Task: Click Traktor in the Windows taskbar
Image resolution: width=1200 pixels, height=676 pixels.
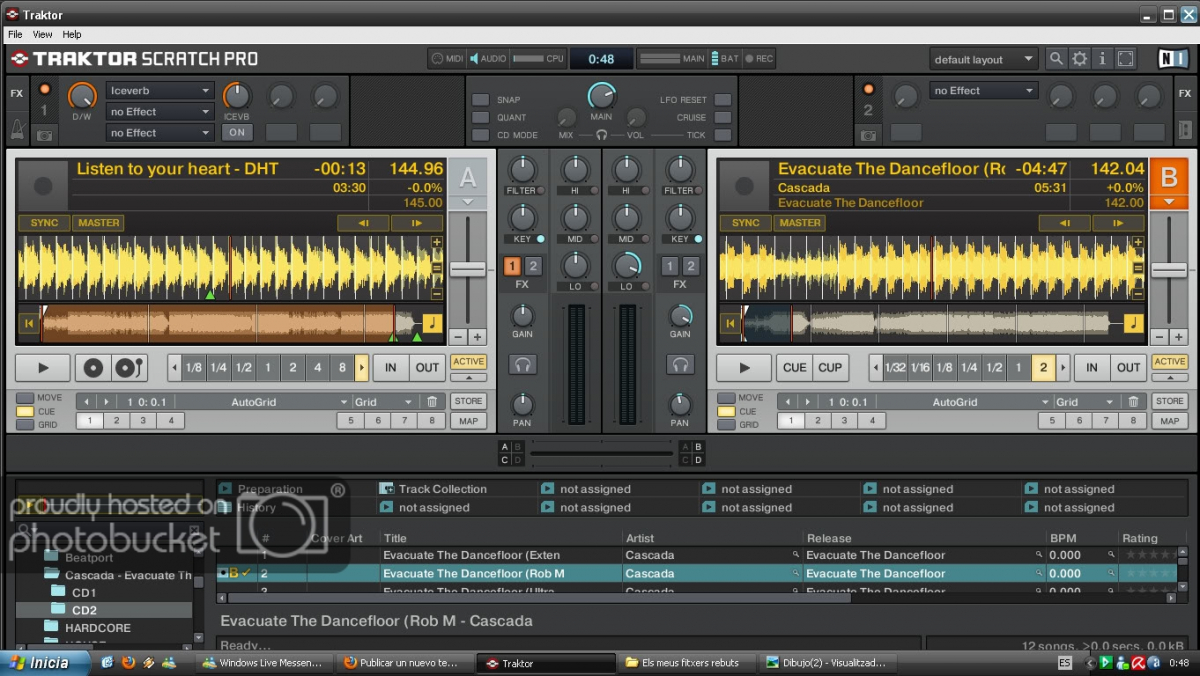Action: 546,663
